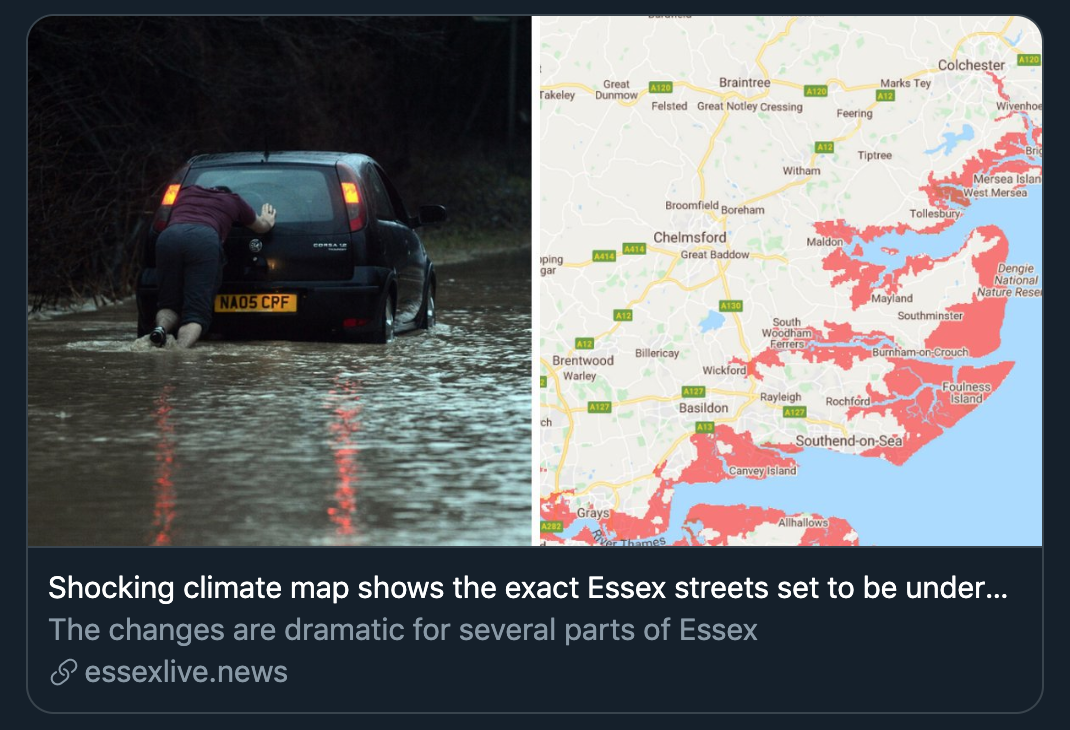Screen dimensions: 1070x730
Task: Click the A12 road badge near Brentwood
Action: pos(584,343)
